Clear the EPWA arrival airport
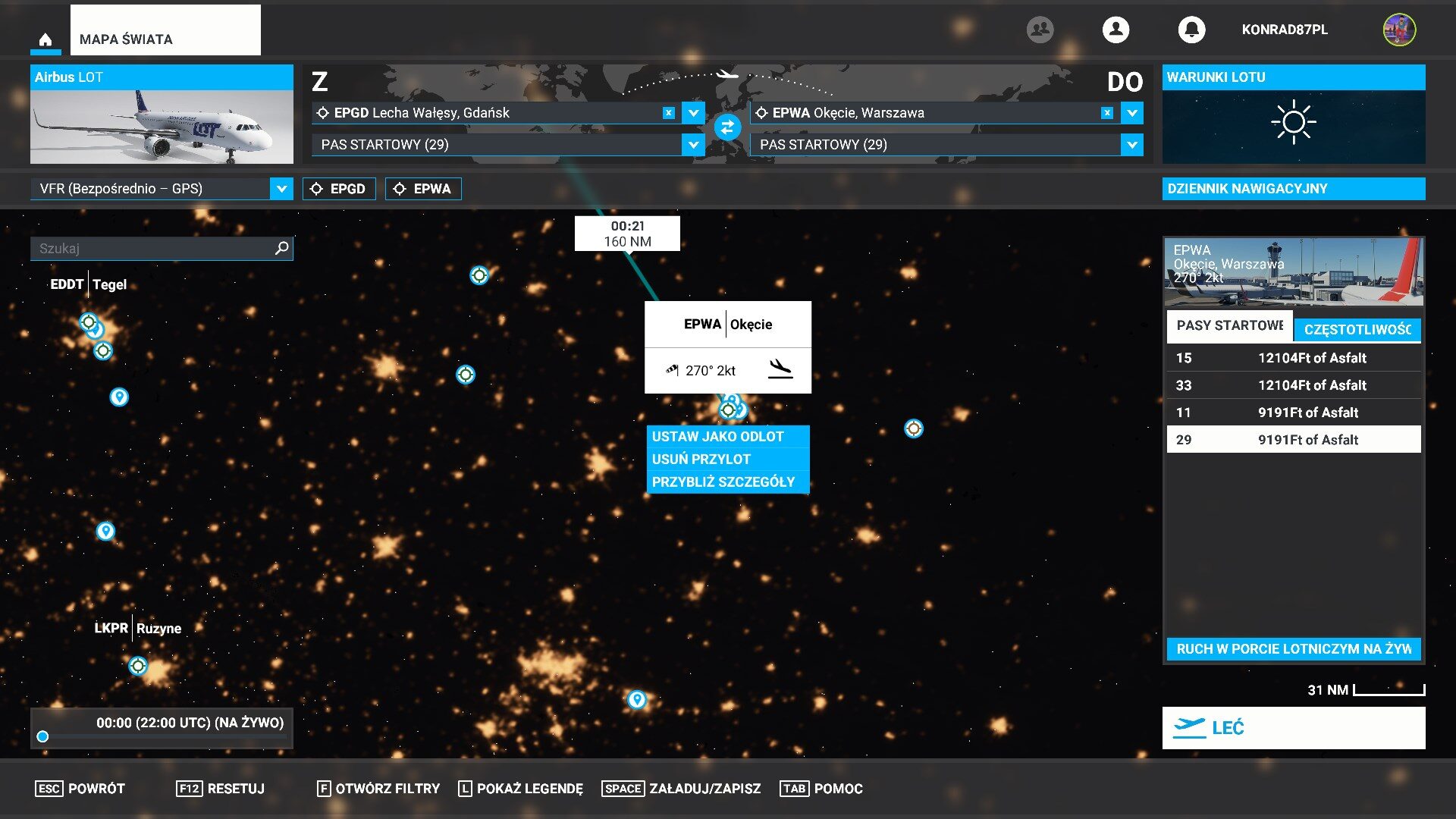1456x819 pixels. (1107, 113)
